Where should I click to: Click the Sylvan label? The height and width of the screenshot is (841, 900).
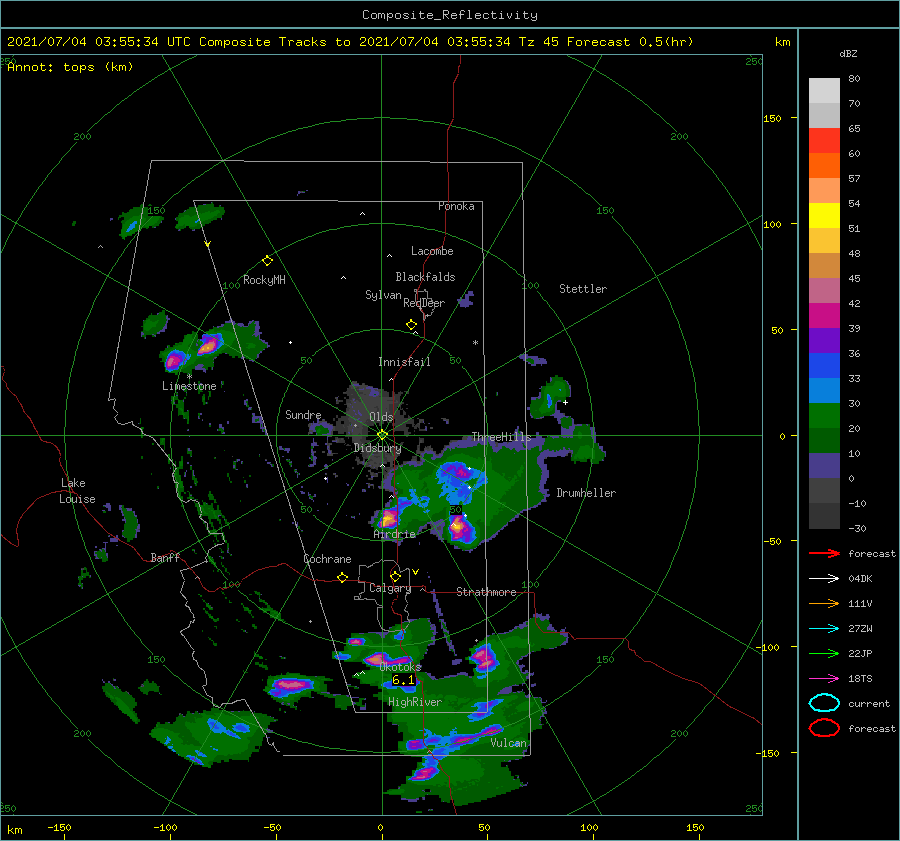point(383,295)
